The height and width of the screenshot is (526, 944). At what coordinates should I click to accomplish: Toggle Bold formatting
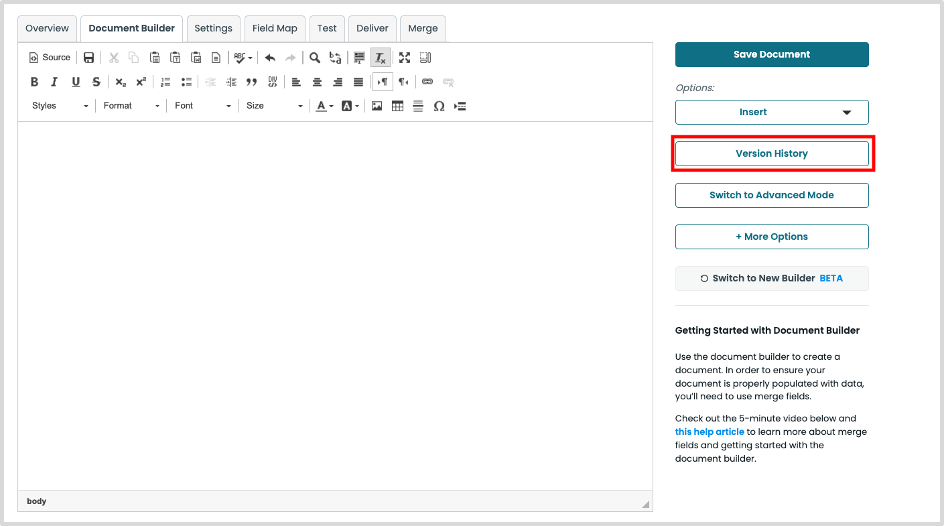(x=34, y=82)
